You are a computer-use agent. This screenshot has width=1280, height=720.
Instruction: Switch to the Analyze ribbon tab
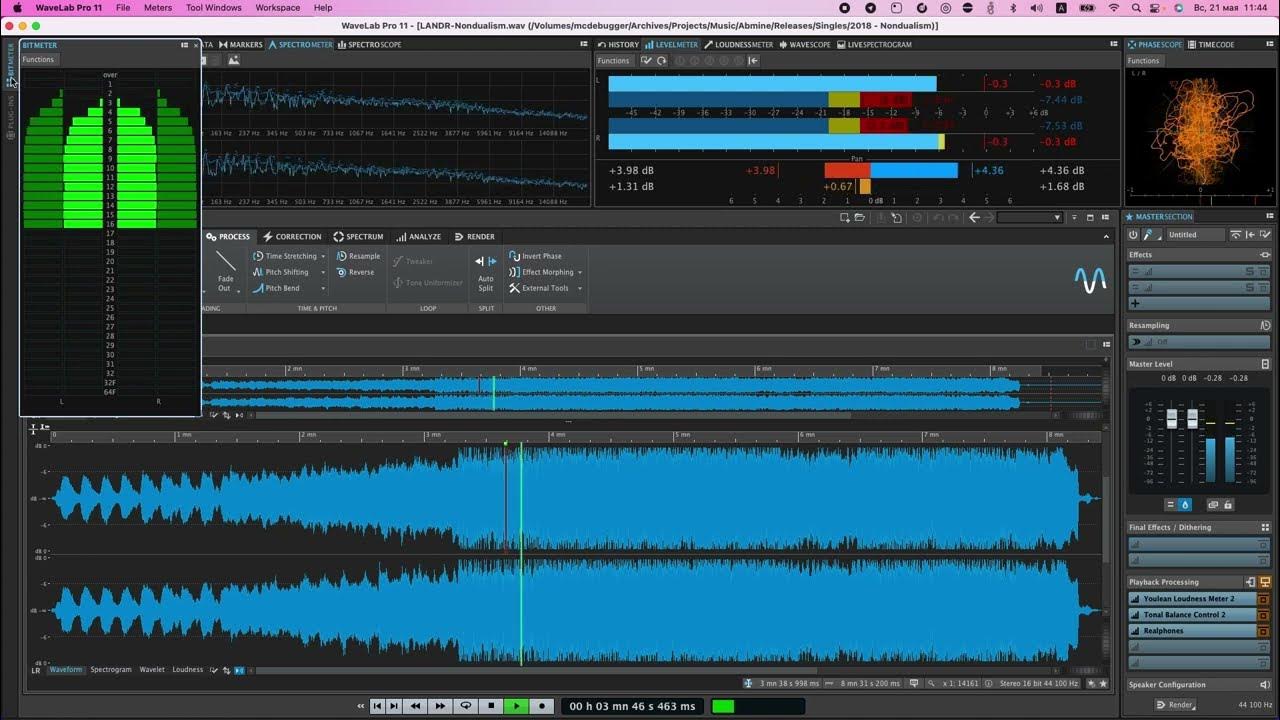pos(418,237)
